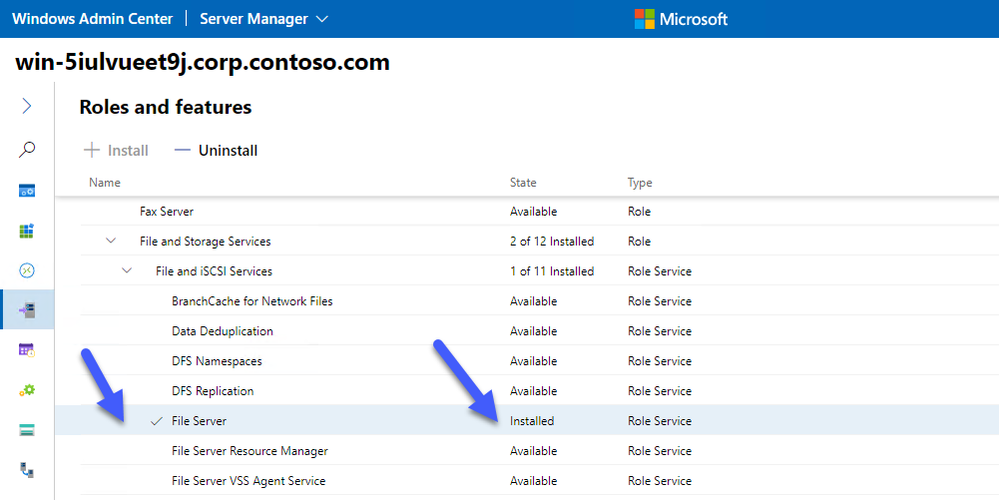Screen dimensions: 999x500
Task: Select the Roles and features sidebar icon
Action: 27,310
